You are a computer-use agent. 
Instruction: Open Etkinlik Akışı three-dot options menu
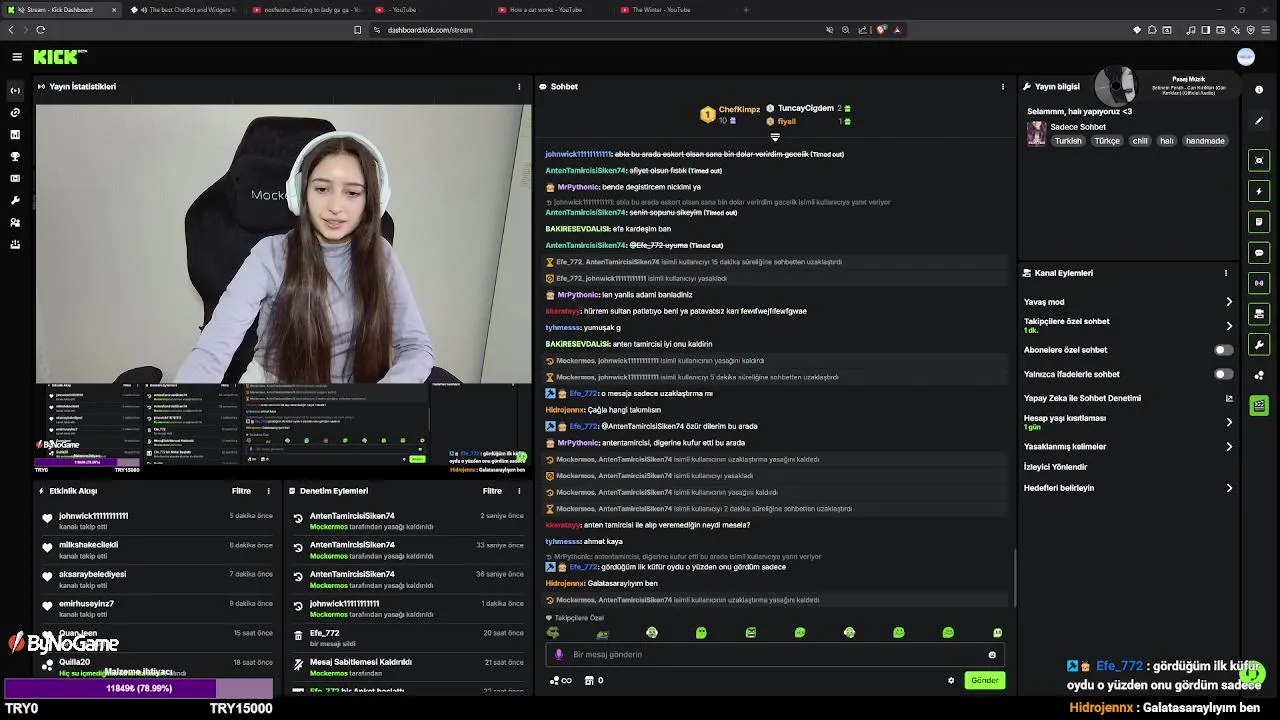click(x=268, y=491)
